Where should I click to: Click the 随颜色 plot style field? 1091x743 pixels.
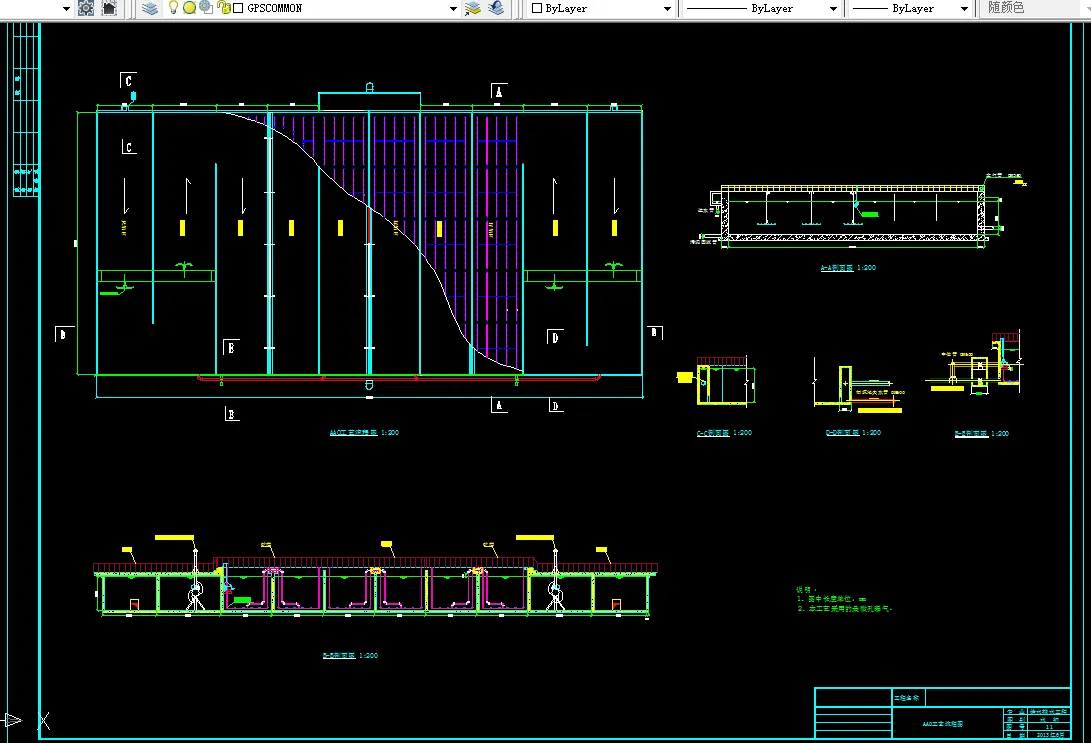pos(1035,8)
